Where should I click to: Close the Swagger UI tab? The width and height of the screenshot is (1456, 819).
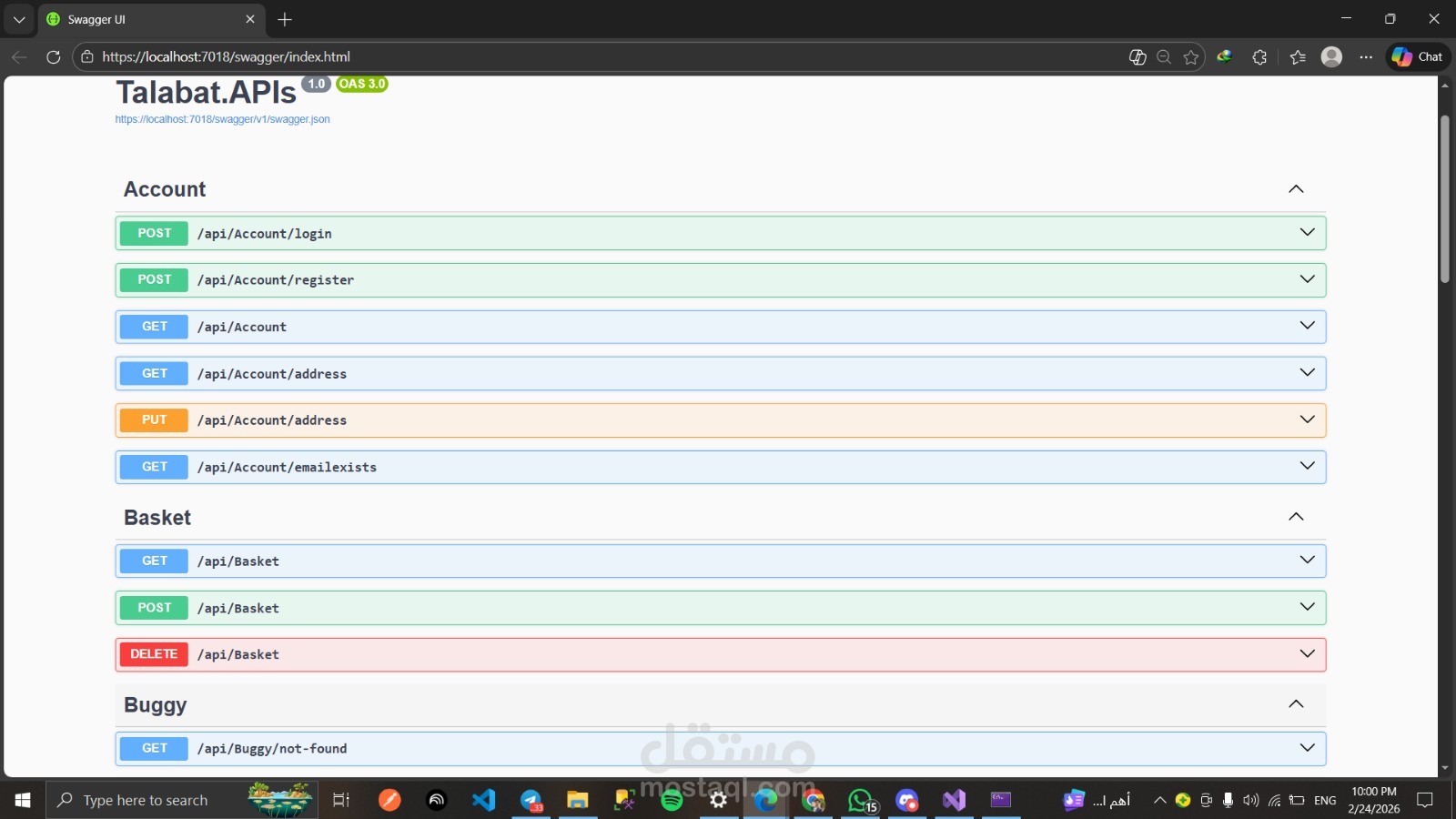tap(250, 19)
